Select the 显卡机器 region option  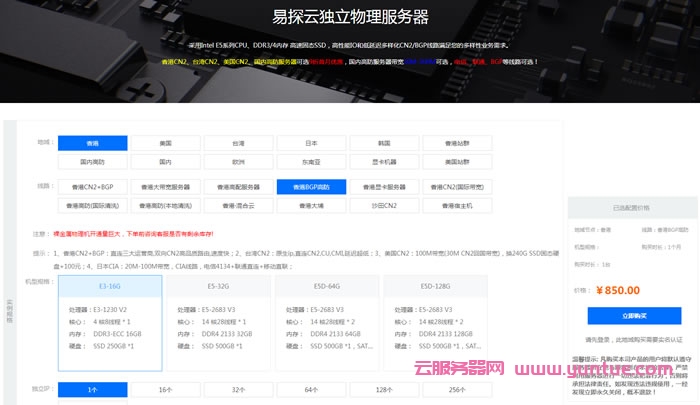pyautogui.click(x=384, y=161)
